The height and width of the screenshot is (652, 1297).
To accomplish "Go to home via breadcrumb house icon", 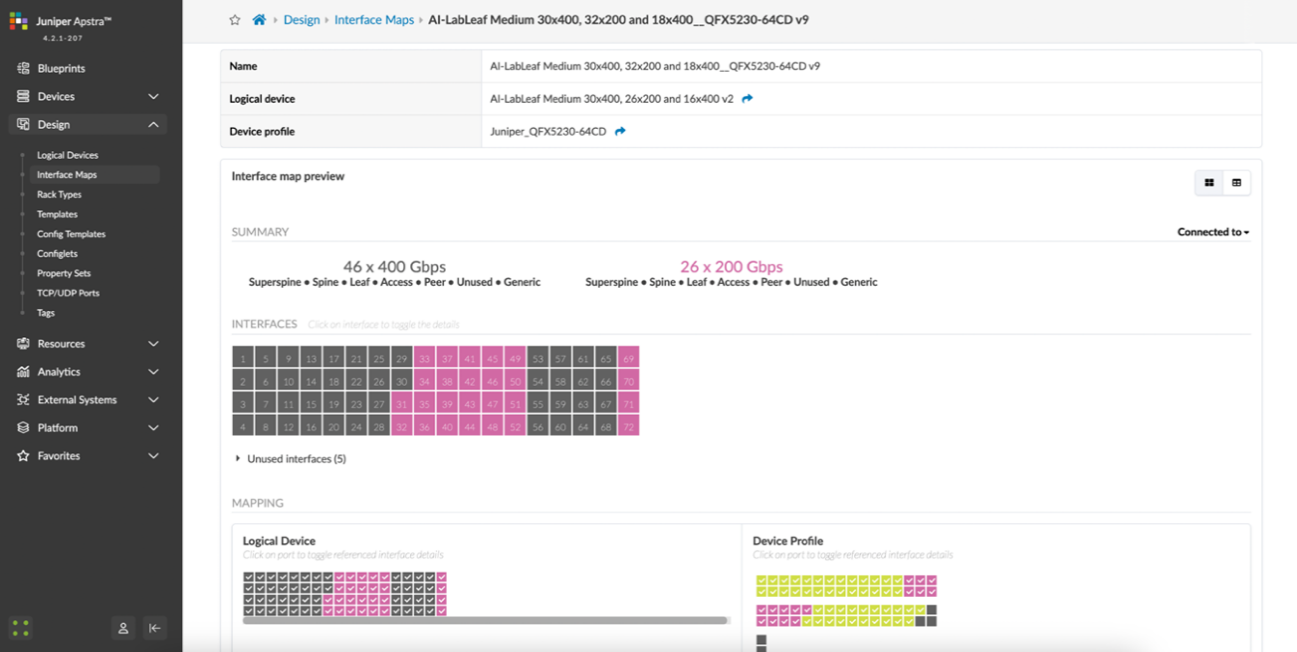I will (259, 20).
